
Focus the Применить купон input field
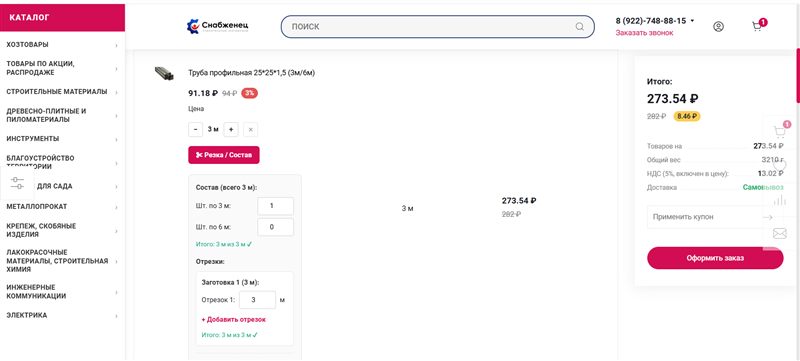(x=704, y=217)
